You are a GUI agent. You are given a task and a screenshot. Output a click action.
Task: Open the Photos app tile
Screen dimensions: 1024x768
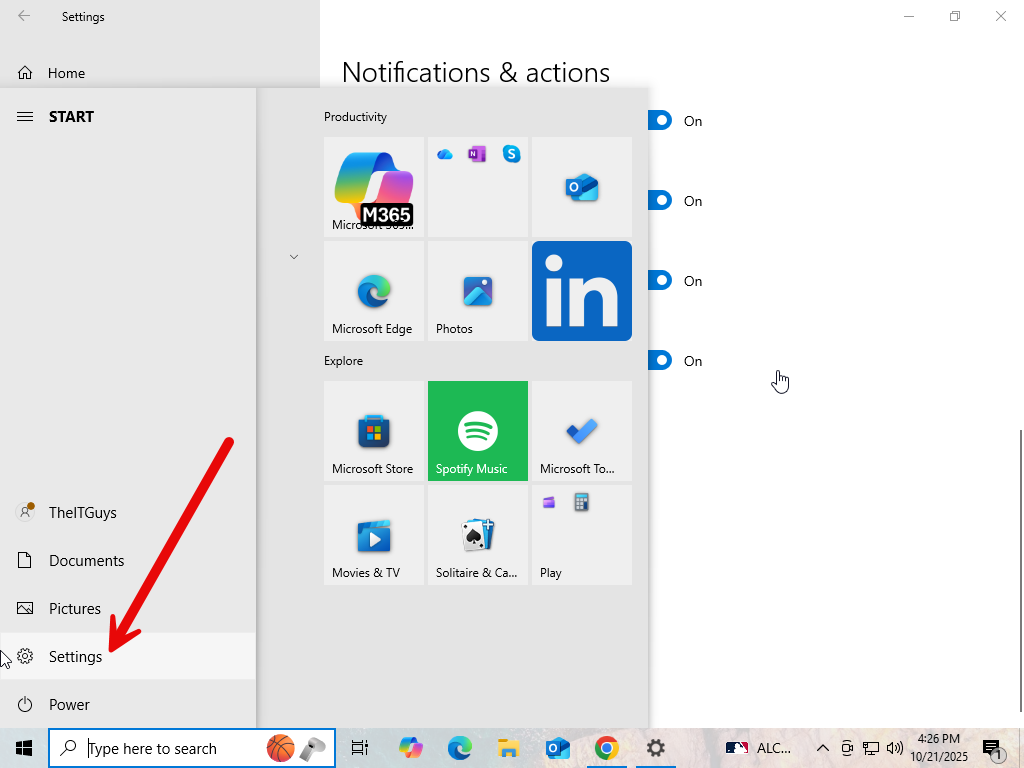click(x=478, y=291)
